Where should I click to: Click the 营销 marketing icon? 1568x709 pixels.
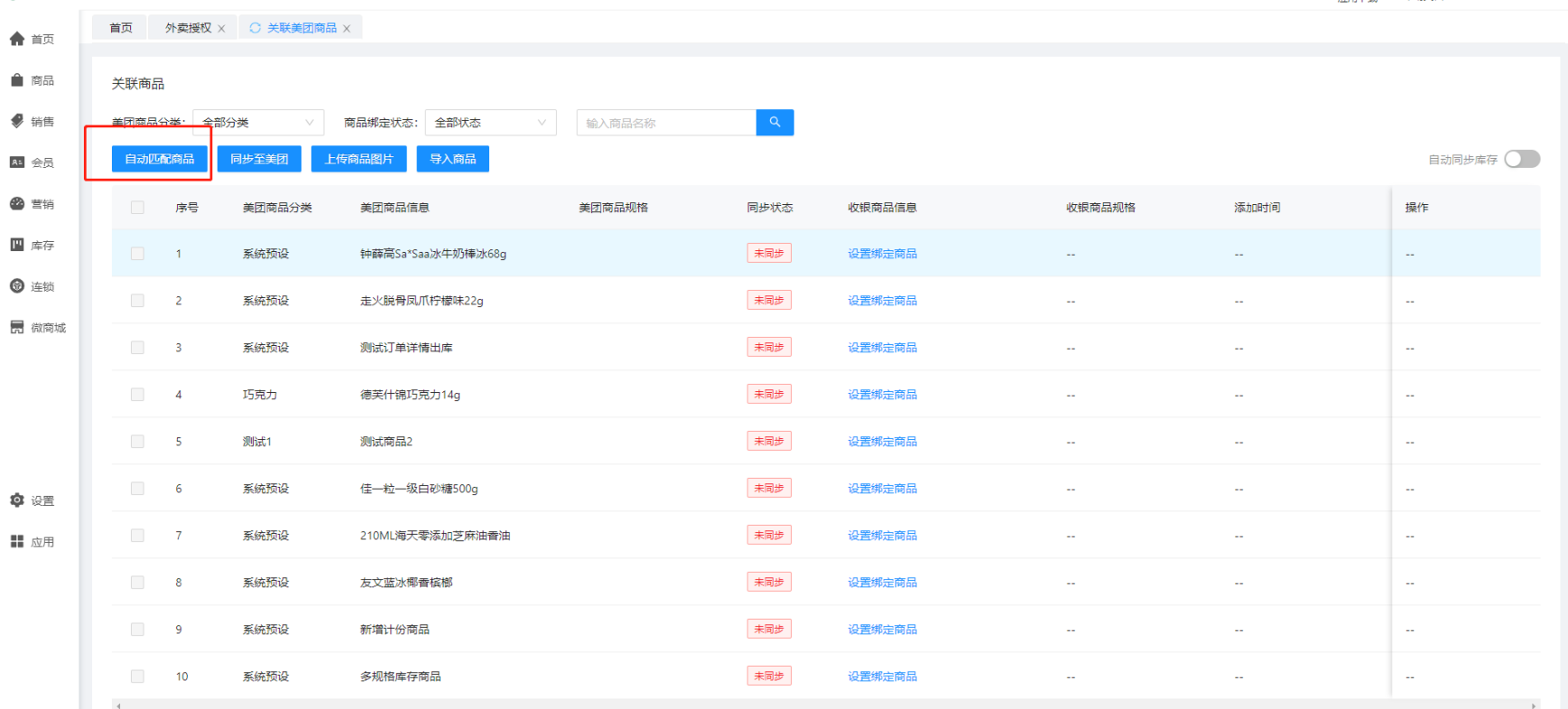(x=17, y=204)
